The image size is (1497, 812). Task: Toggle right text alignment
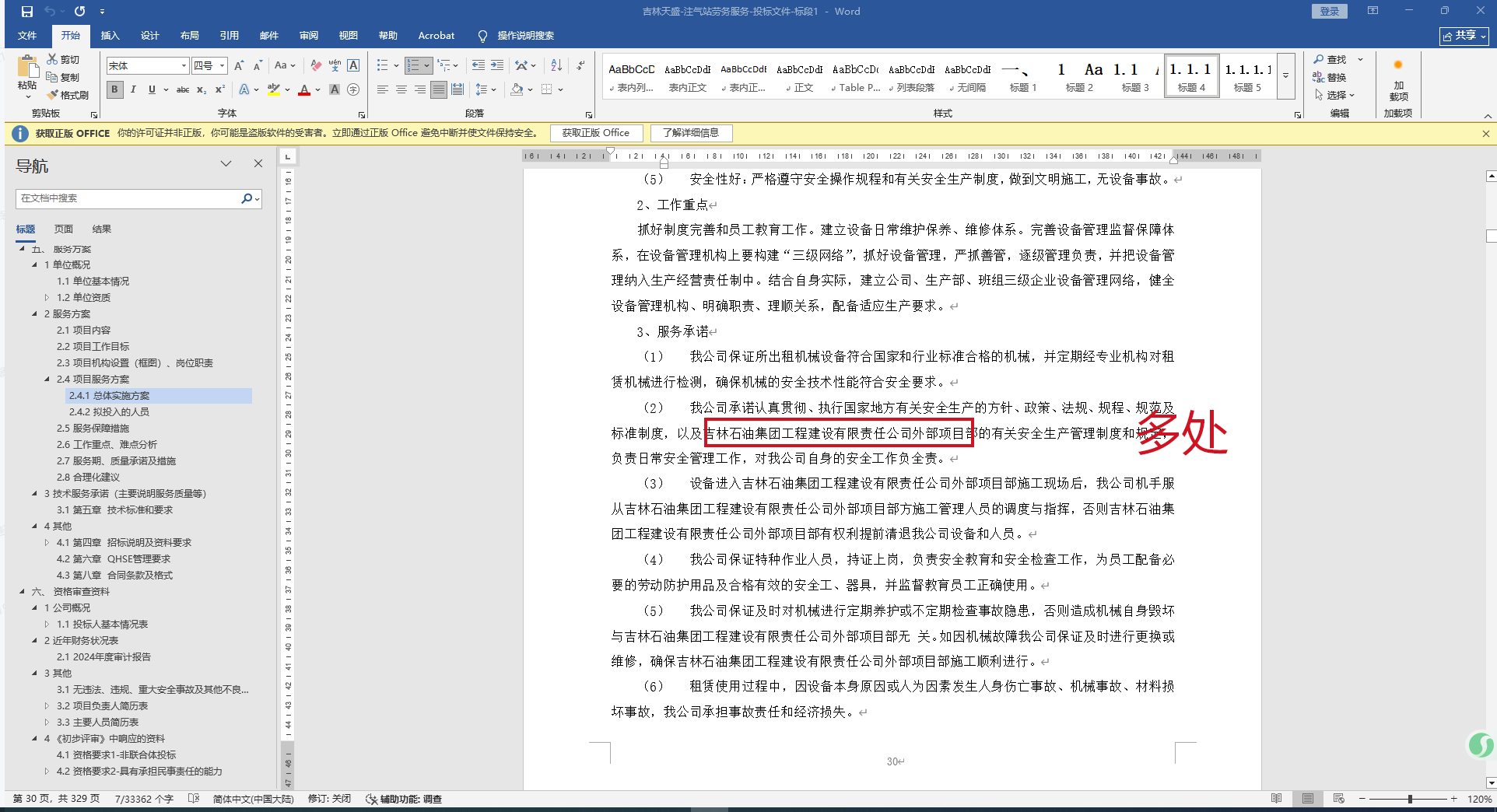[x=420, y=89]
